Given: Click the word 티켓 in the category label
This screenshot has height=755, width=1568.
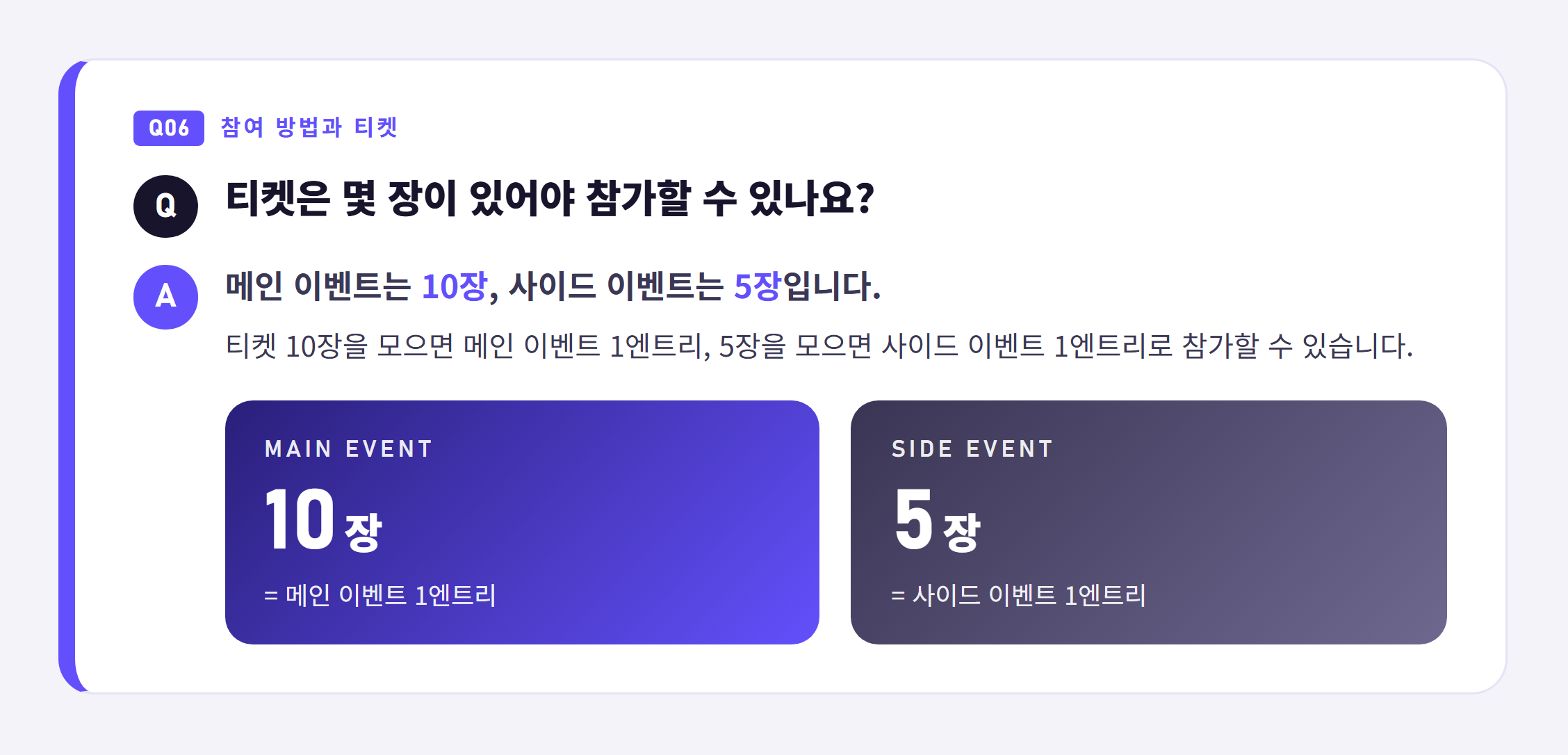Looking at the screenshot, I should point(376,127).
